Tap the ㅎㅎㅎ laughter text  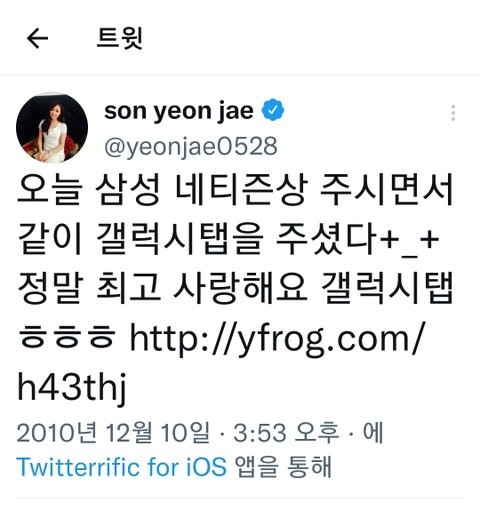67,337
